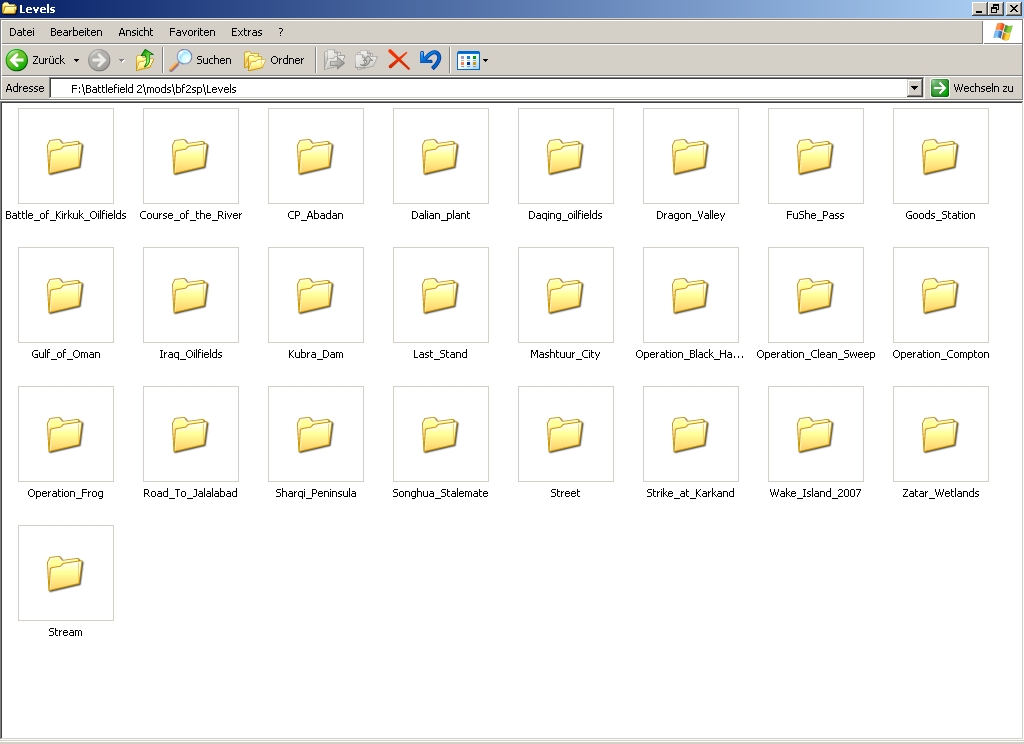1024x744 pixels.
Task: Open the ? help menu
Action: [281, 32]
